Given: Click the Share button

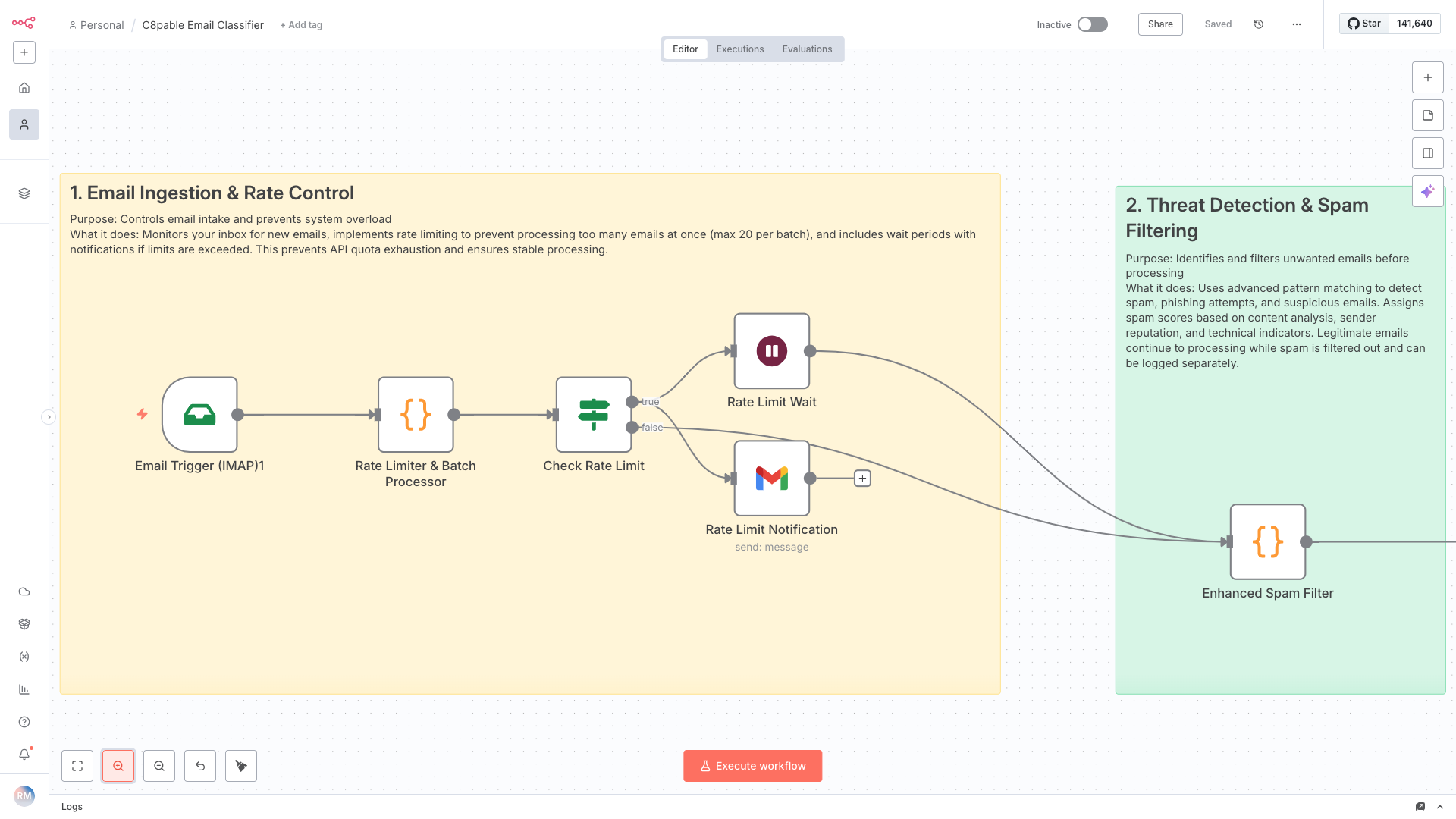Looking at the screenshot, I should point(1160,24).
